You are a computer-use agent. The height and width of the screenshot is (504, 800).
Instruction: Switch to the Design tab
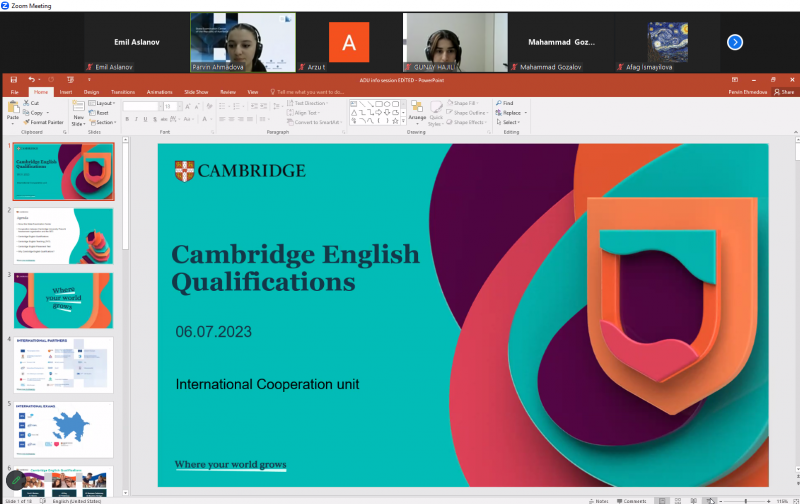tap(91, 92)
